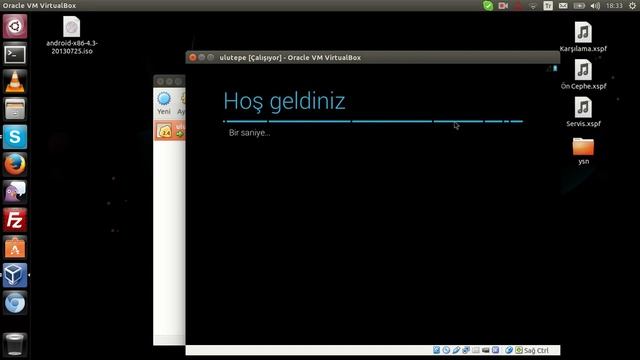640x360 pixels.
Task: Launch Skype from the launcher
Action: click(15, 137)
